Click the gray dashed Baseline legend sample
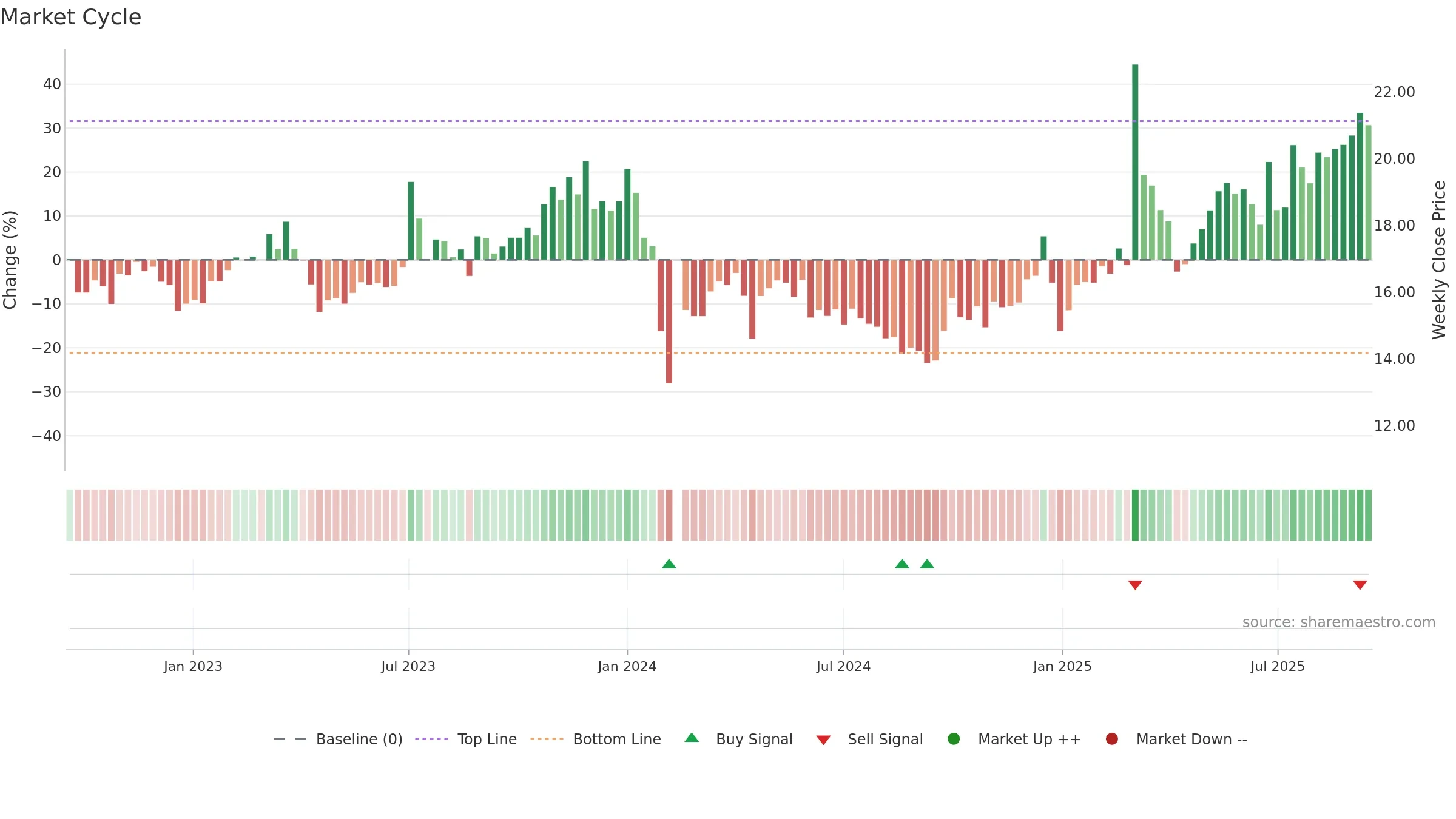The width and height of the screenshot is (1456, 819). (290, 739)
